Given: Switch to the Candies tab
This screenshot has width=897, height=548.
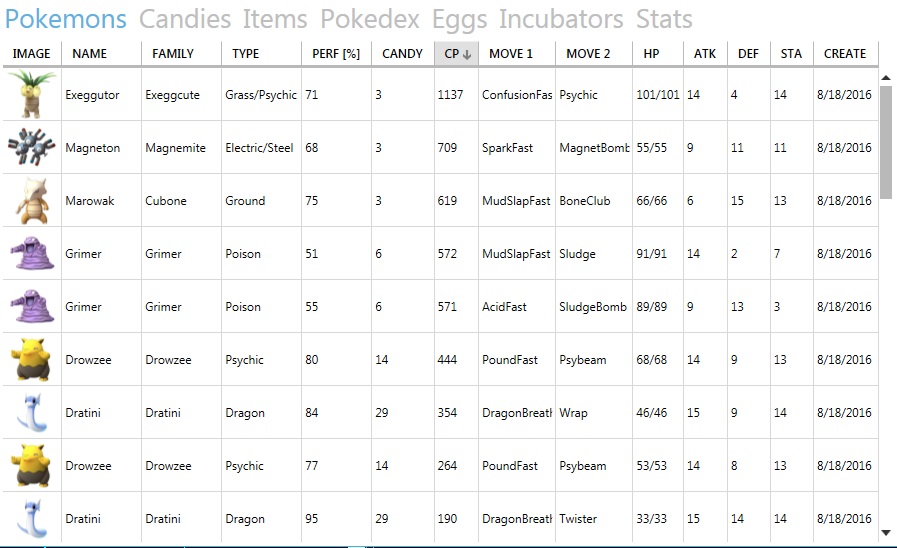Looking at the screenshot, I should (185, 19).
